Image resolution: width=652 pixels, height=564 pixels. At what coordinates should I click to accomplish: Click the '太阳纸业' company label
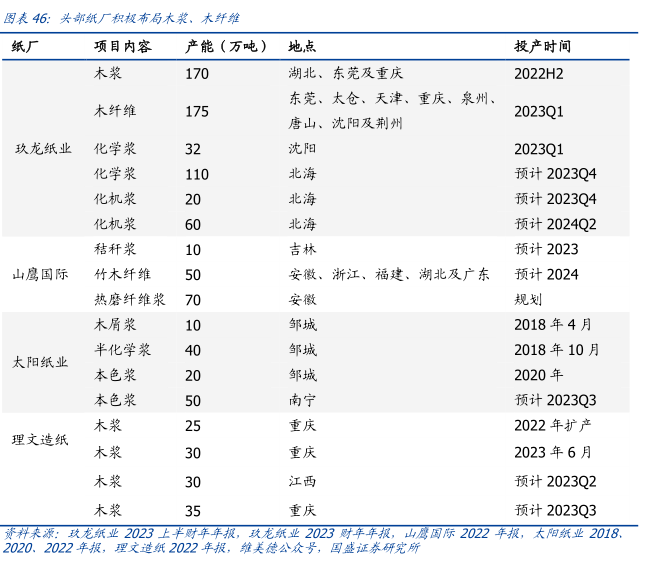40,362
